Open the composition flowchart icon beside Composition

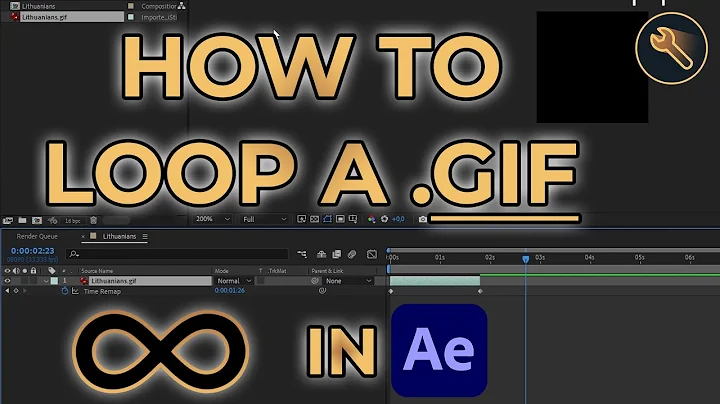click(181, 6)
